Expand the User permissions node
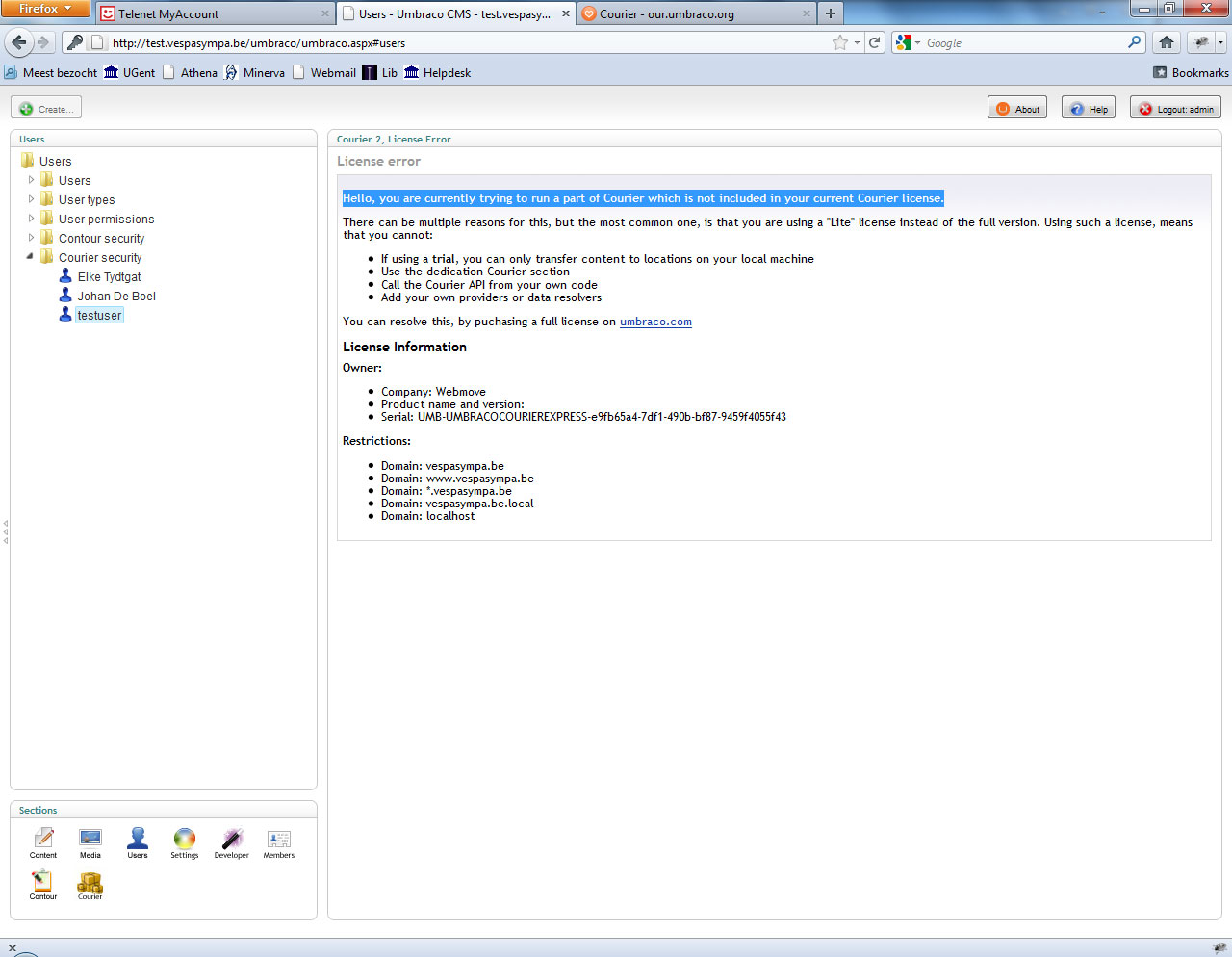This screenshot has width=1232, height=957. 31,219
